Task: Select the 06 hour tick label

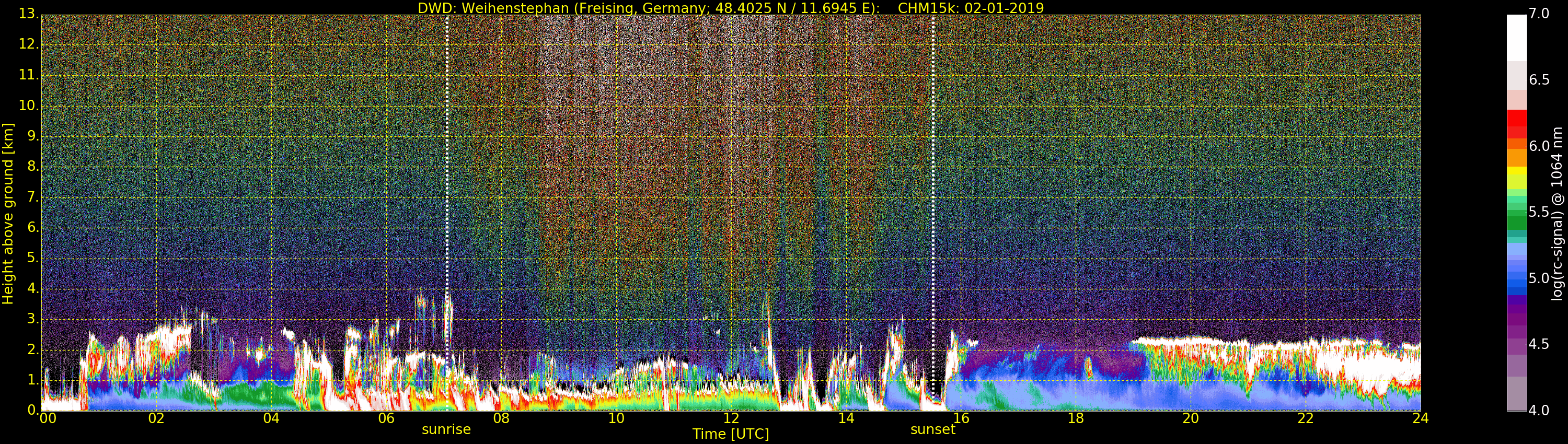Action: tap(386, 418)
